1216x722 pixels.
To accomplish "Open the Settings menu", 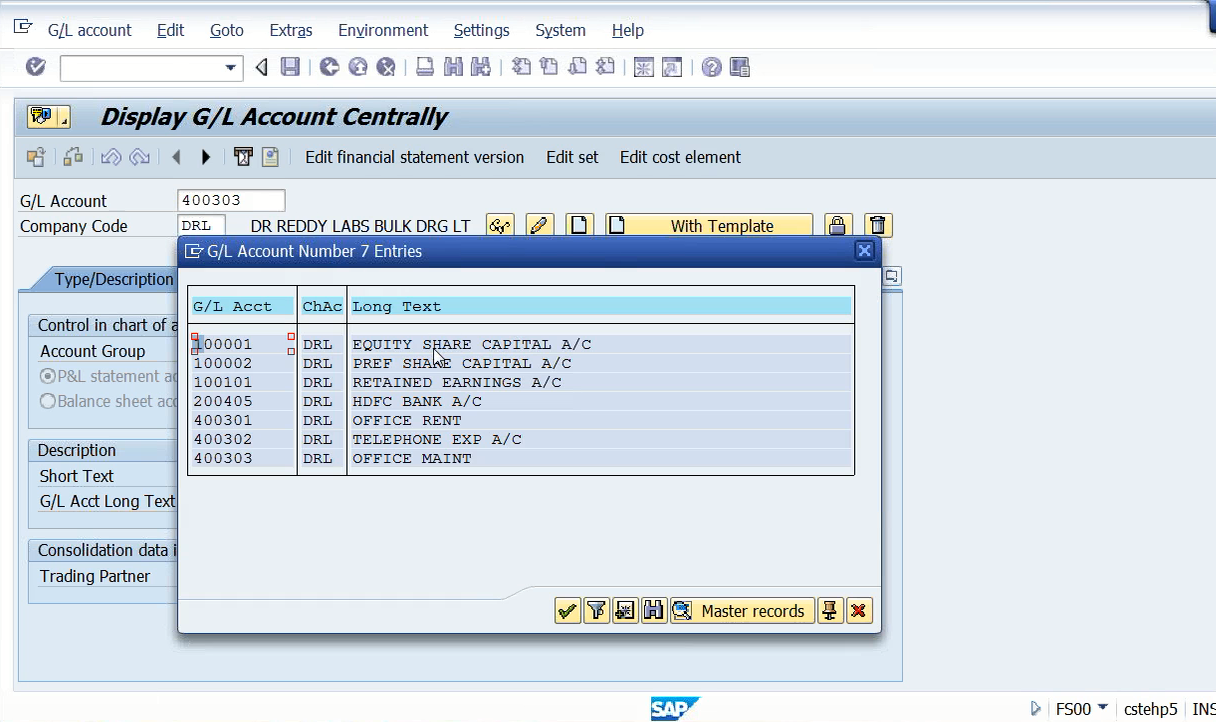I will tap(481, 30).
